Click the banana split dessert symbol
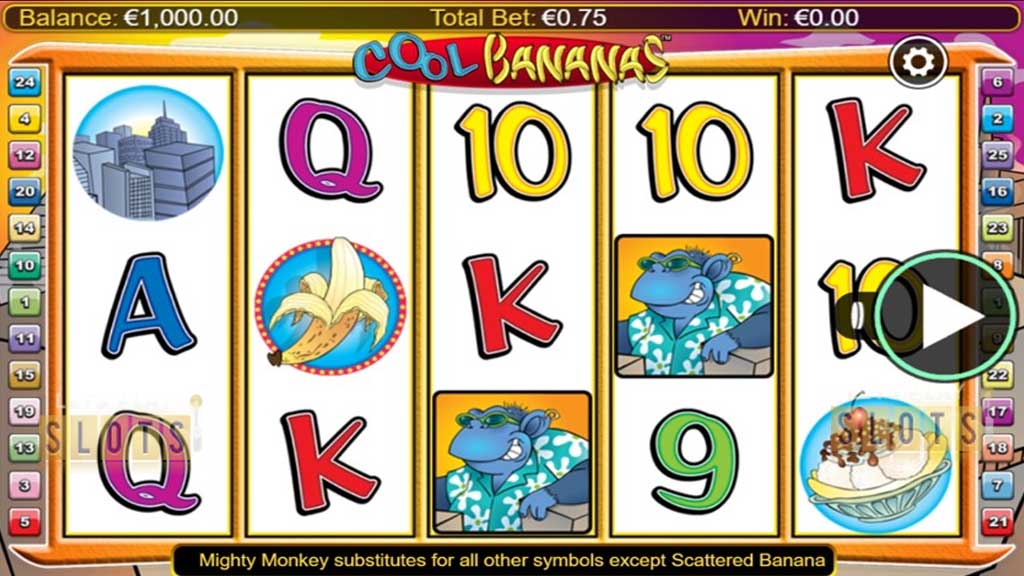The width and height of the screenshot is (1024, 576). (875, 464)
